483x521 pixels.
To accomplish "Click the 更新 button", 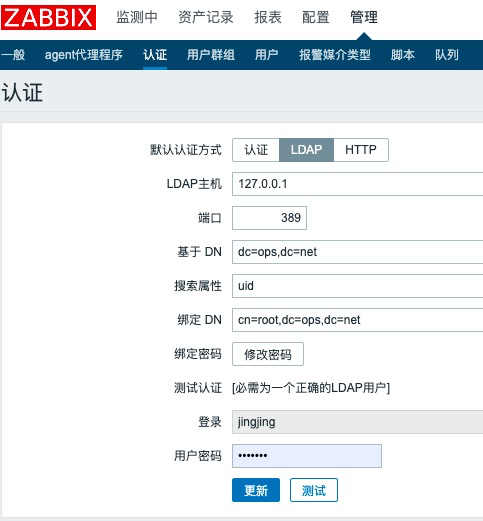I will 256,490.
